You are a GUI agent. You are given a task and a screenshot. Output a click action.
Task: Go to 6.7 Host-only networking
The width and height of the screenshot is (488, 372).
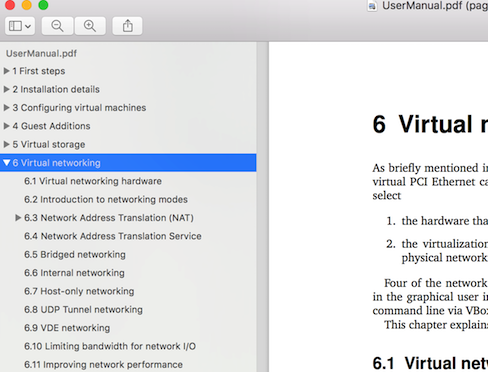tap(79, 291)
